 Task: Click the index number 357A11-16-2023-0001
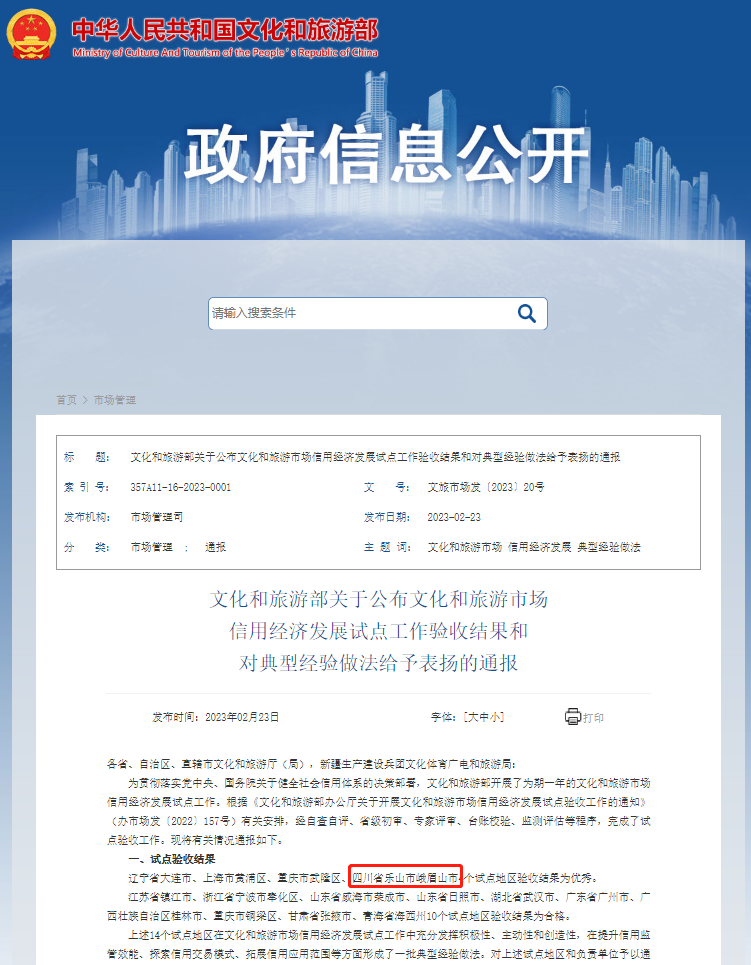point(180,487)
